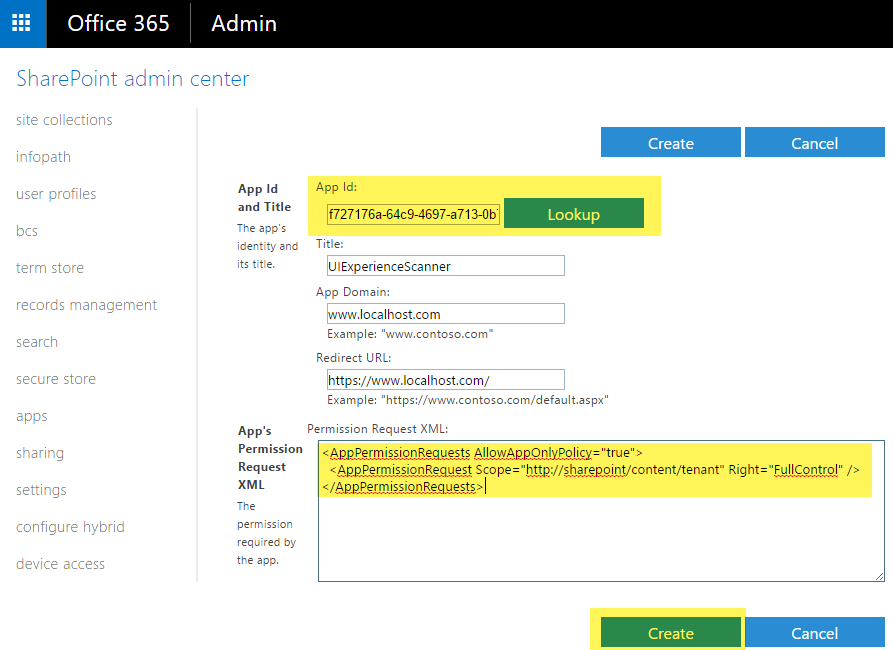This screenshot has width=893, height=650.
Task: Click the bottom highlighted Create button
Action: pos(670,633)
